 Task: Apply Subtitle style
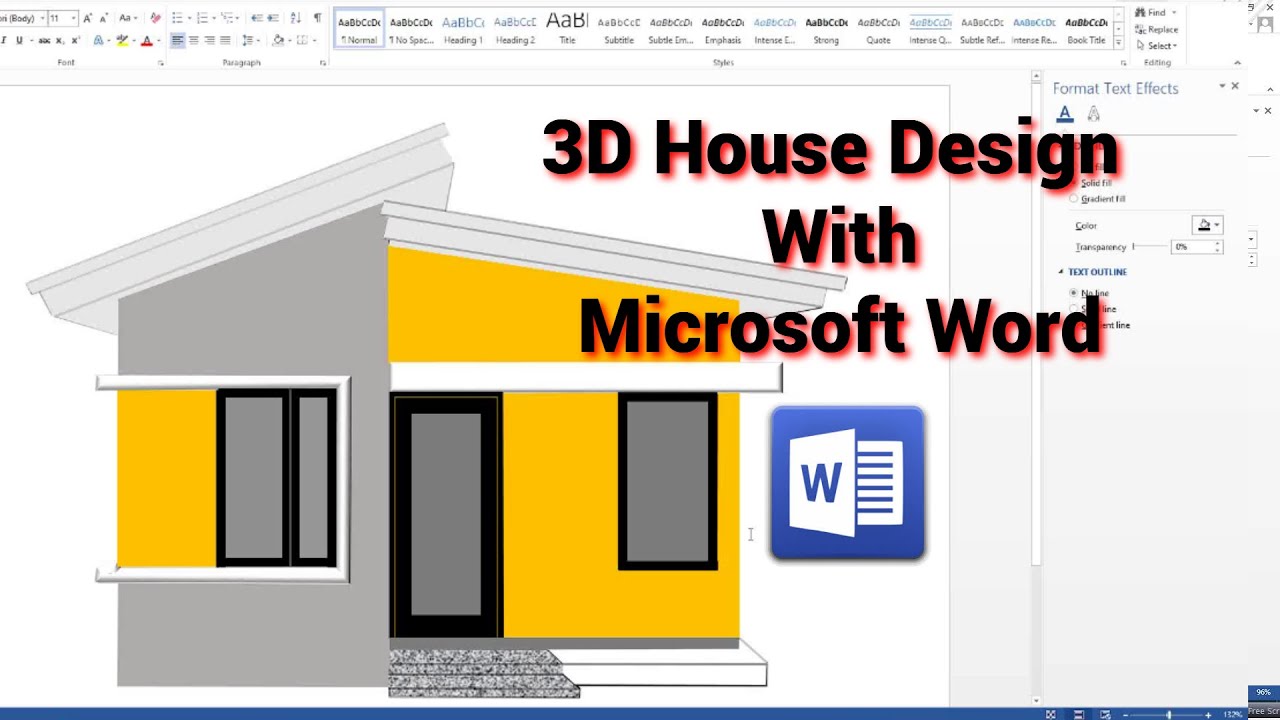coord(619,29)
